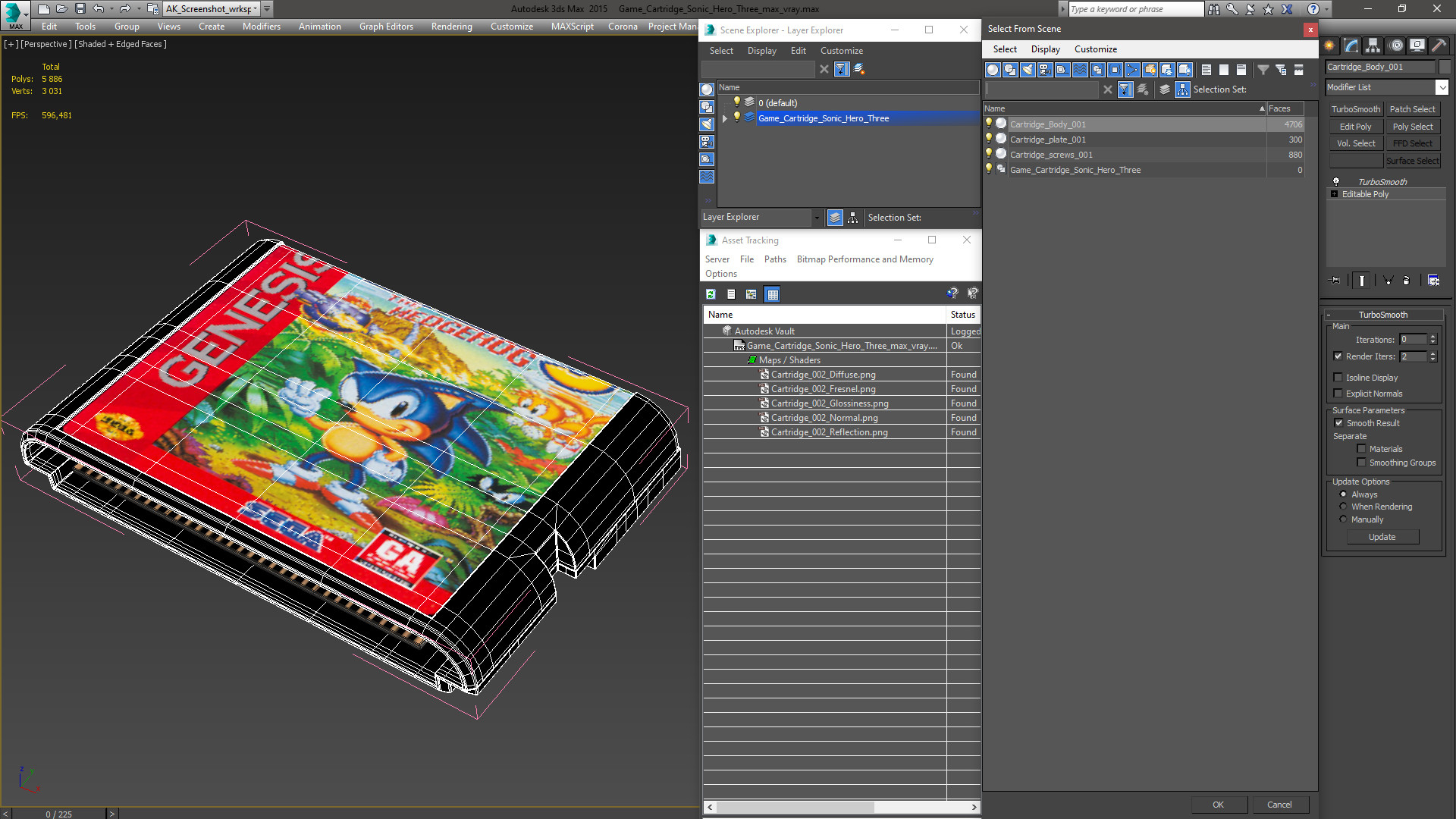Toggle TurboSmooth modifier bulb in stack
This screenshot has width=1456, height=819.
(x=1336, y=182)
